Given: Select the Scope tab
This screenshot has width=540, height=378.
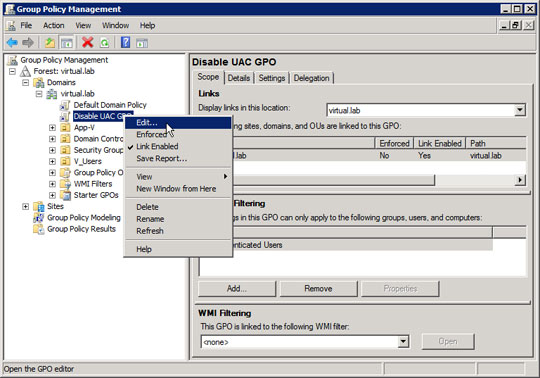Looking at the screenshot, I should coord(208,77).
